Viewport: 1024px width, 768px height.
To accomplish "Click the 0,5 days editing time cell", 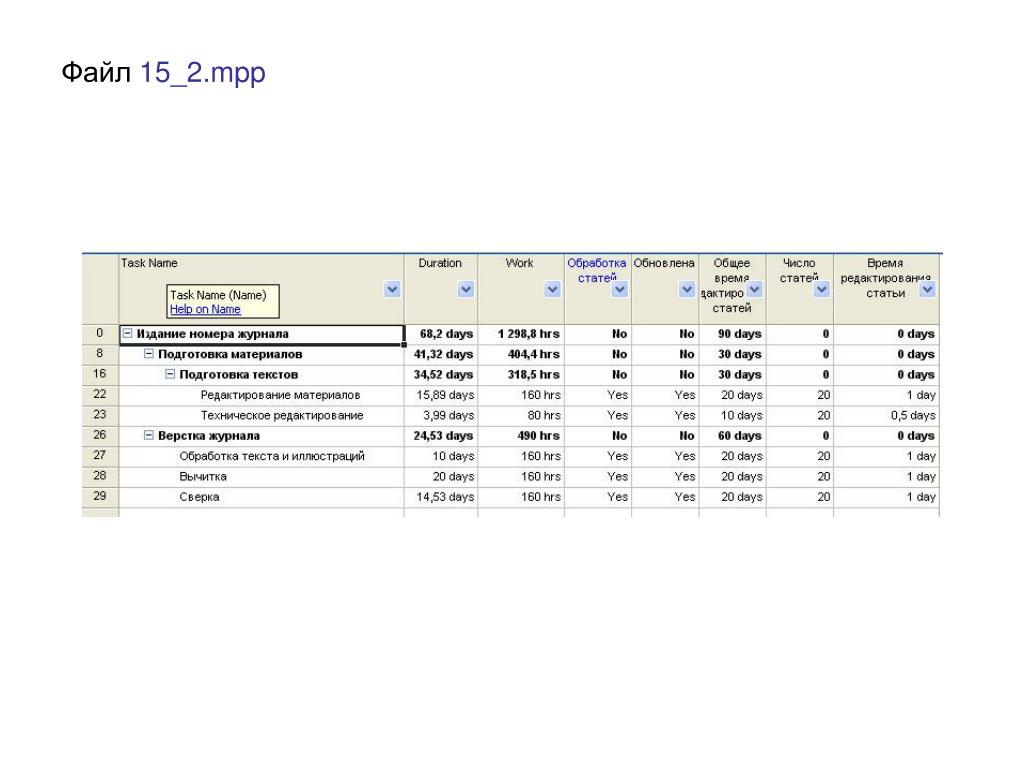I will pyautogui.click(x=887, y=415).
